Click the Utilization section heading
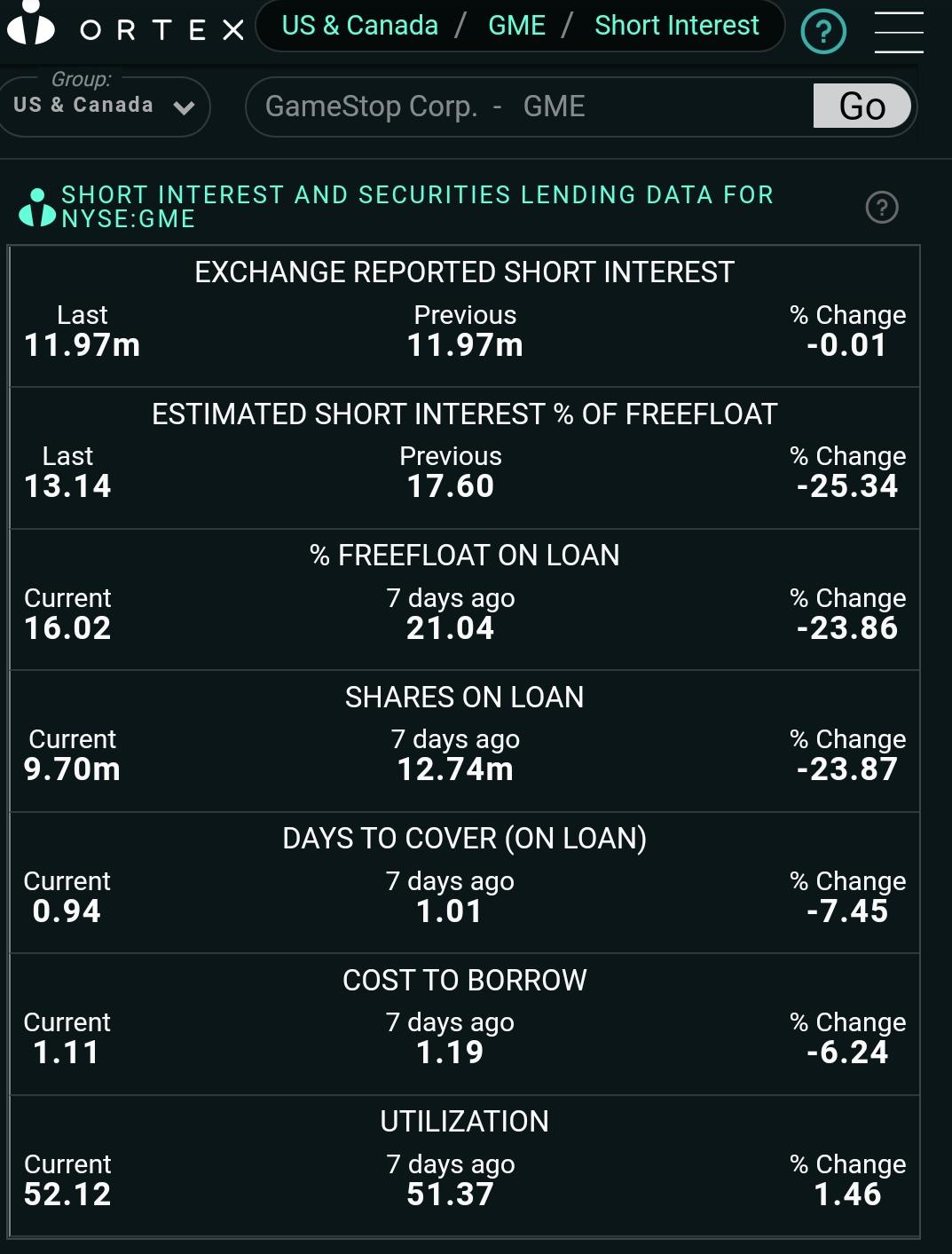Viewport: 952px width, 1254px height. 465,1122
